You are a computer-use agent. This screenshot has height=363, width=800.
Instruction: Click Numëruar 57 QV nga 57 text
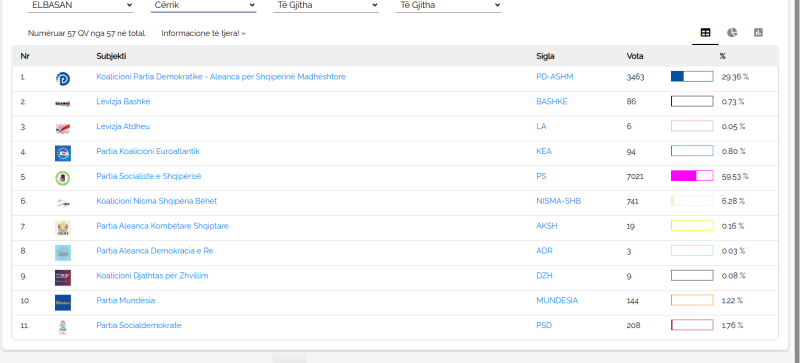(x=86, y=33)
